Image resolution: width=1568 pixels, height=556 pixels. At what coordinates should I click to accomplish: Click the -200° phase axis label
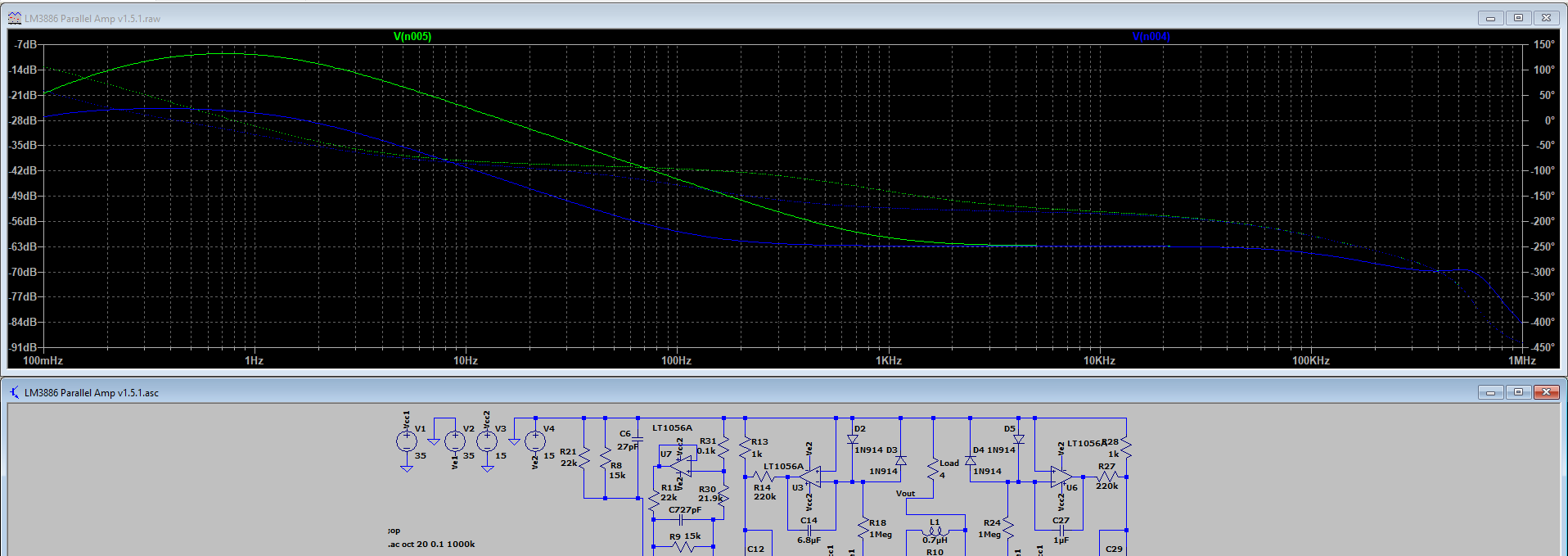tap(1542, 221)
